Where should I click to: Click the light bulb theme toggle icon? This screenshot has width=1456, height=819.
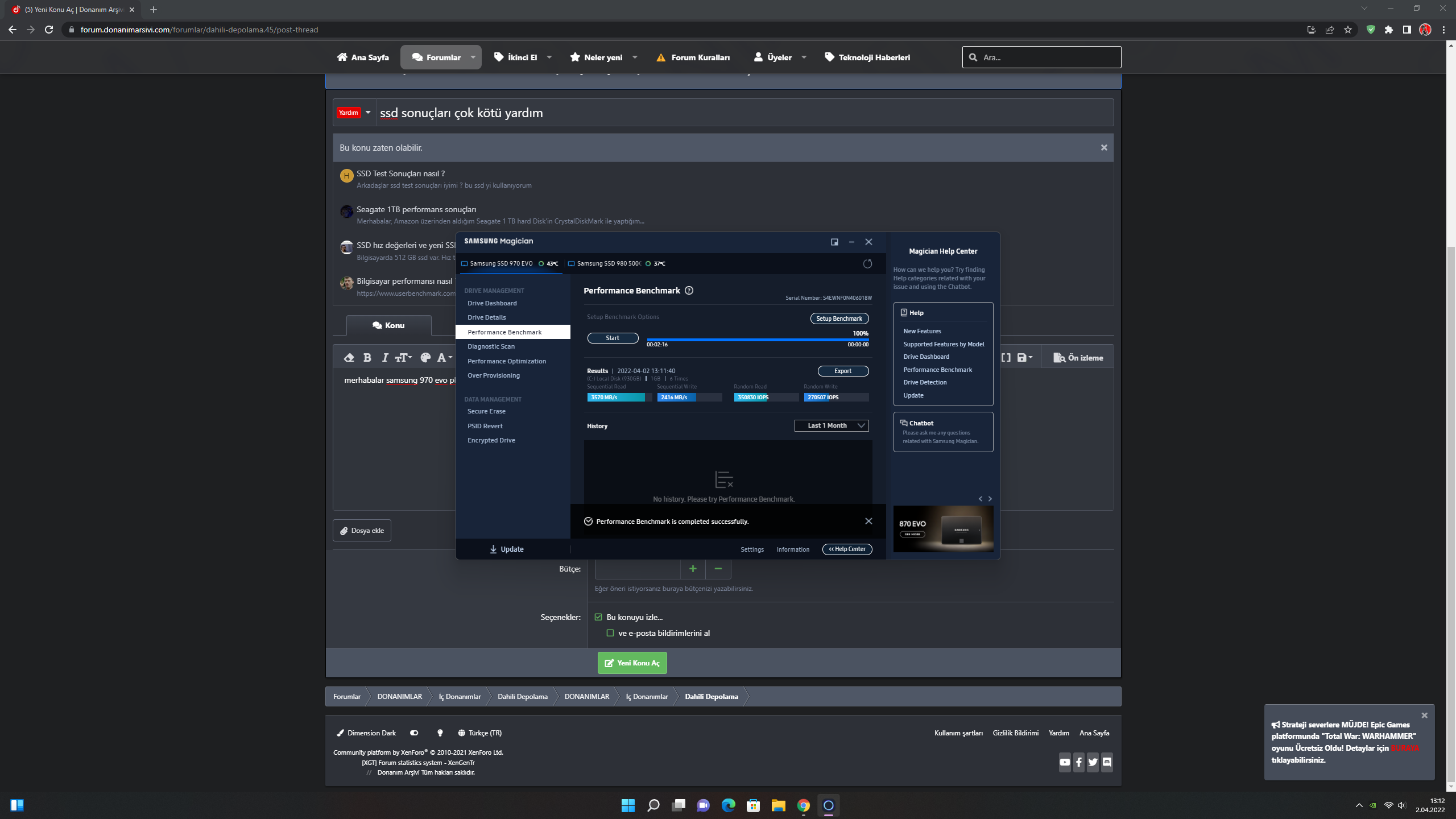coord(440,733)
